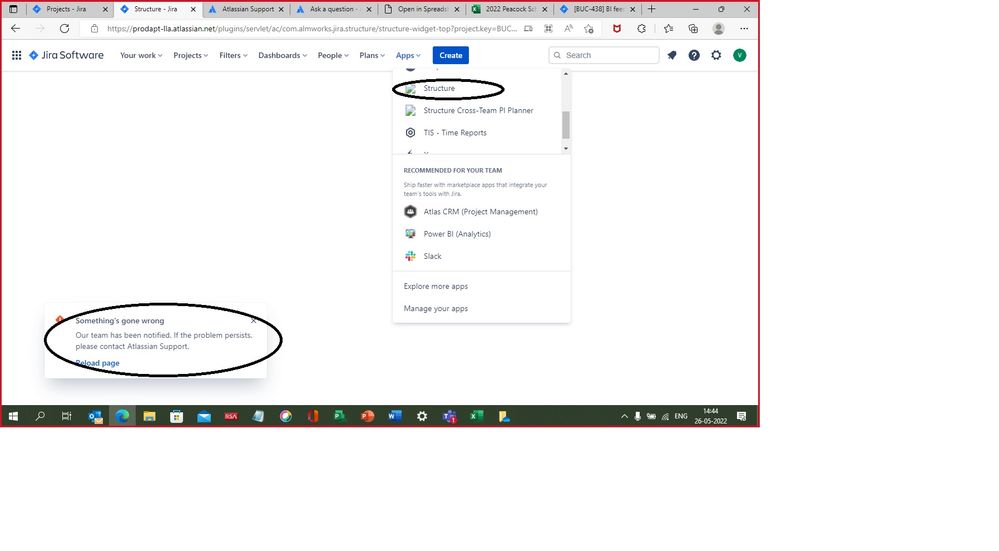Open the Windows action center
Image resolution: width=999 pixels, height=551 pixels.
(742, 417)
